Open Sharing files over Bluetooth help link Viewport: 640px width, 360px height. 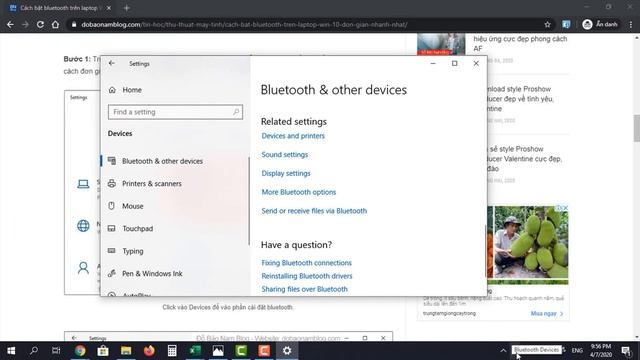[304, 289]
